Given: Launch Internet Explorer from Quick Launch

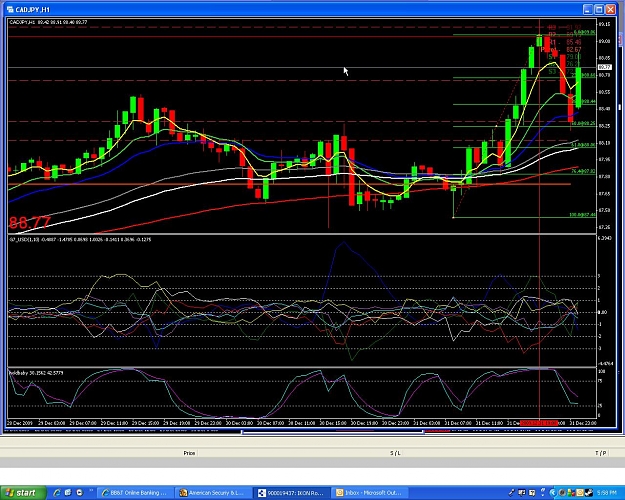Looking at the screenshot, I should 57,493.
